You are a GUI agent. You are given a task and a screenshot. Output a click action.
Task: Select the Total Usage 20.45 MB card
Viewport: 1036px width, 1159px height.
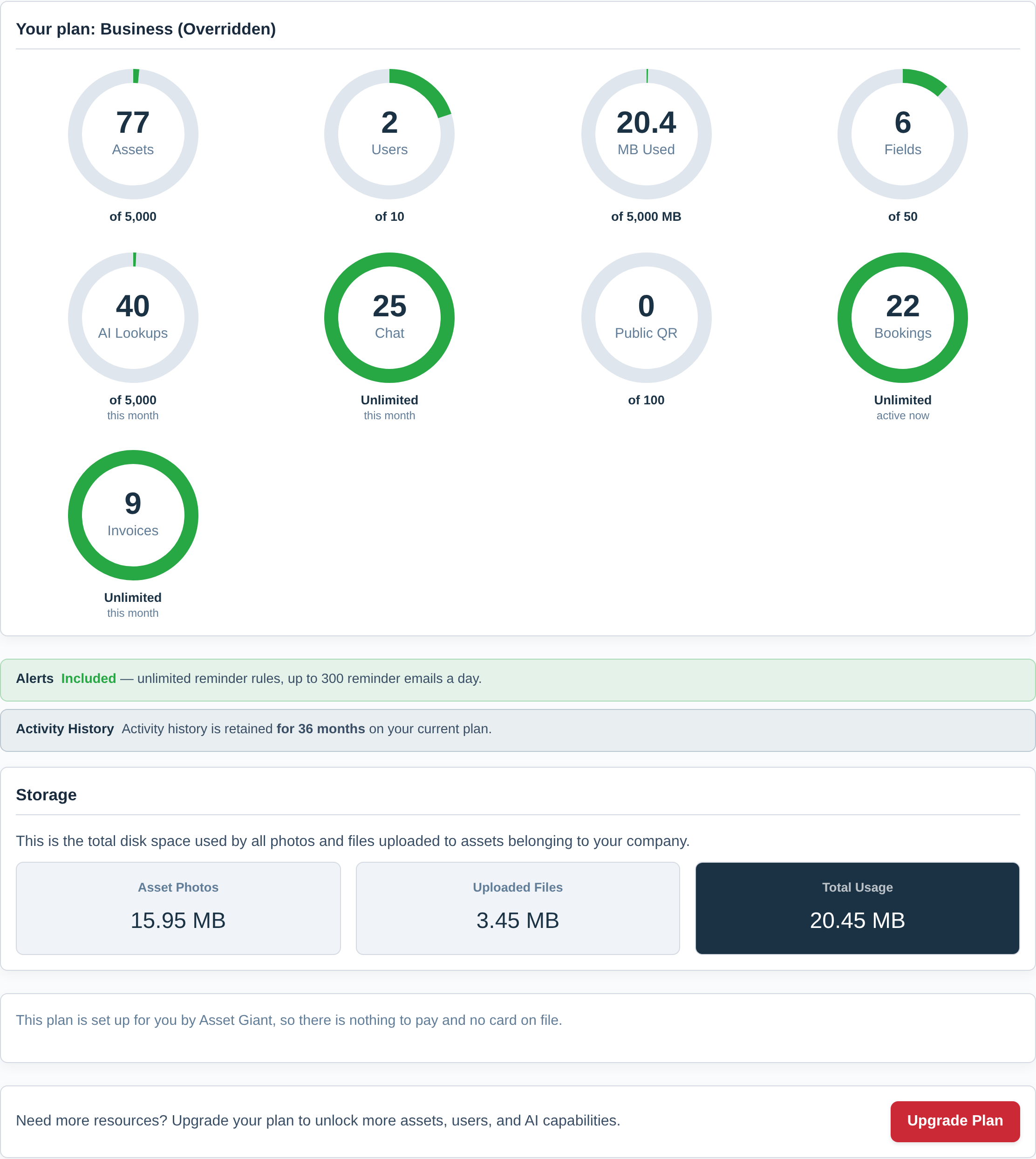click(x=857, y=908)
